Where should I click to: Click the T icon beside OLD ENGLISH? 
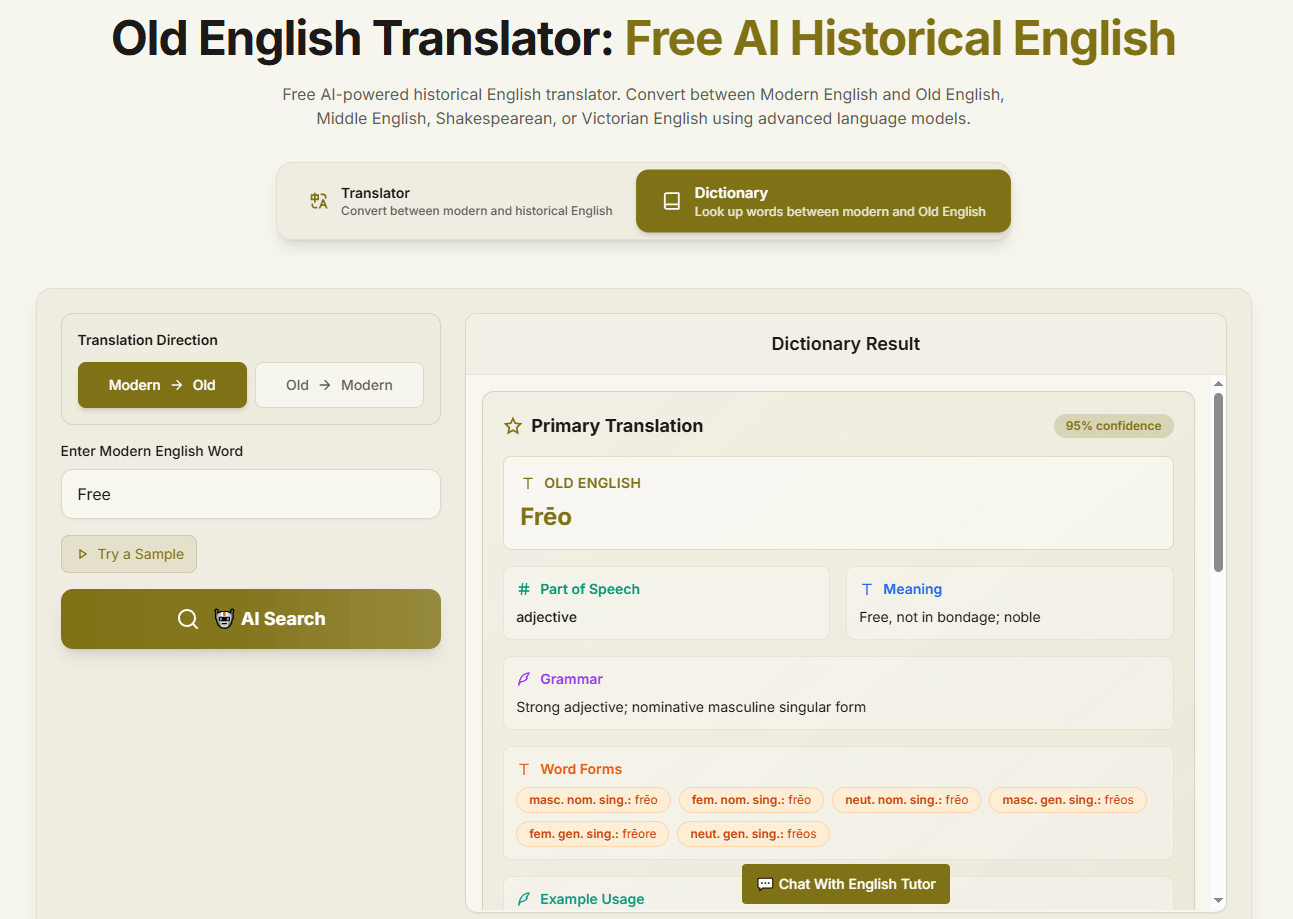(528, 483)
